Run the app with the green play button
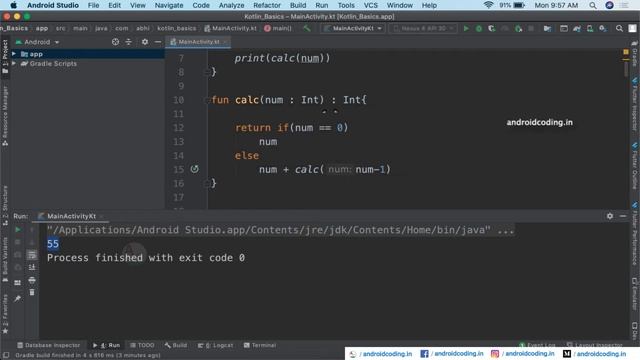 point(466,29)
